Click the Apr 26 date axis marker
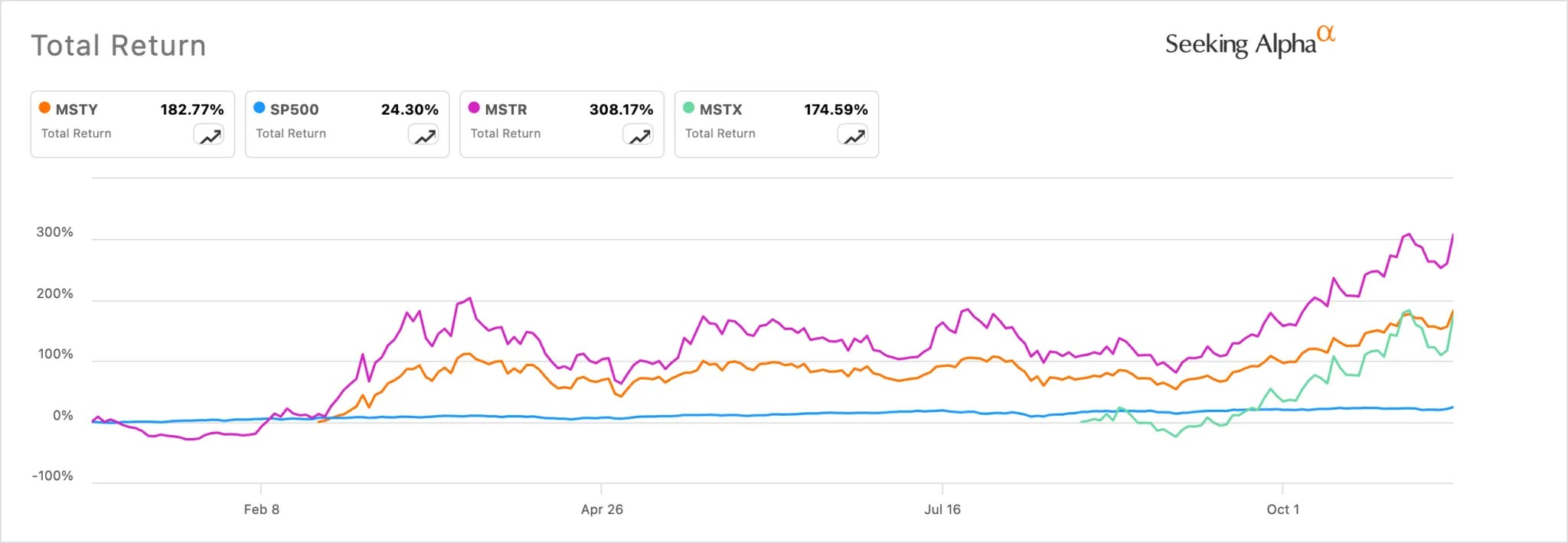Screen dimensions: 1568x543 602,509
